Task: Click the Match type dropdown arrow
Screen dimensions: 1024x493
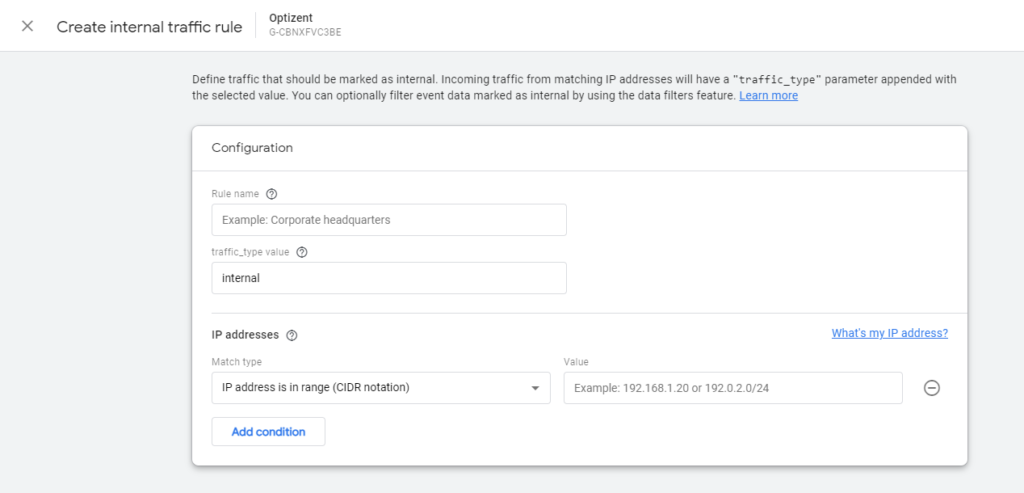Action: 535,388
